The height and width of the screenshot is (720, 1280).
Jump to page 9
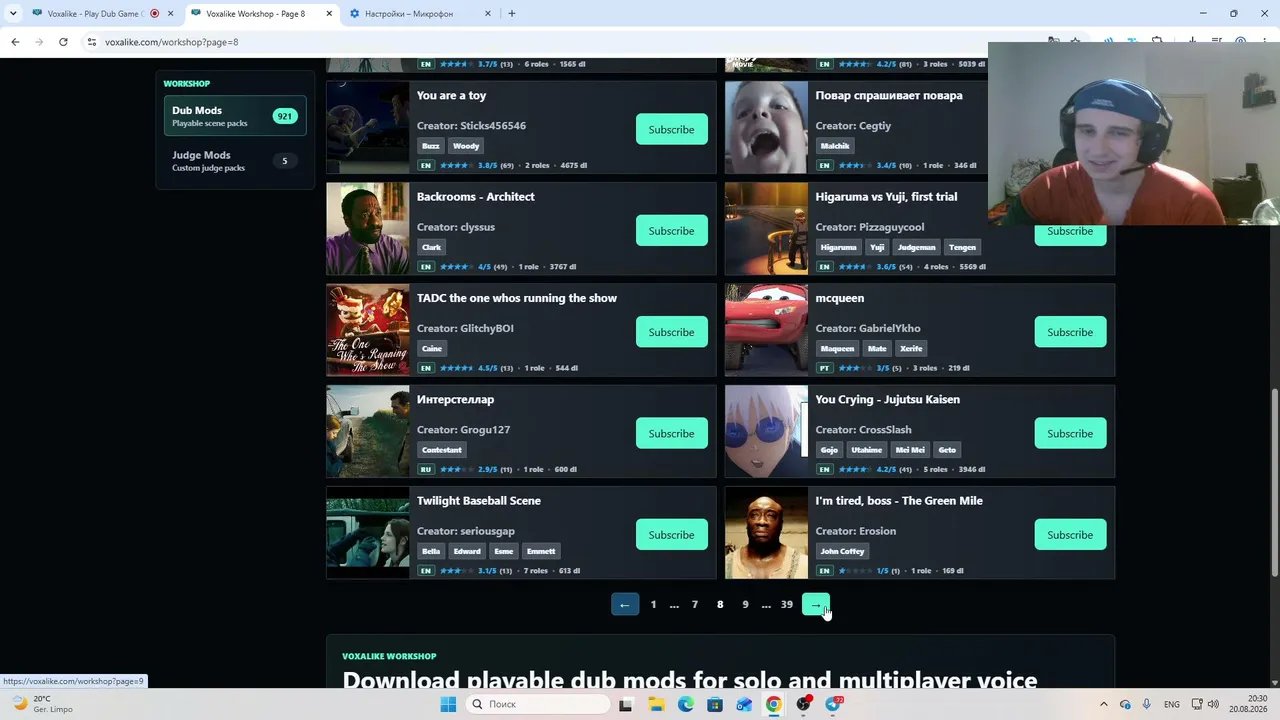click(x=745, y=605)
